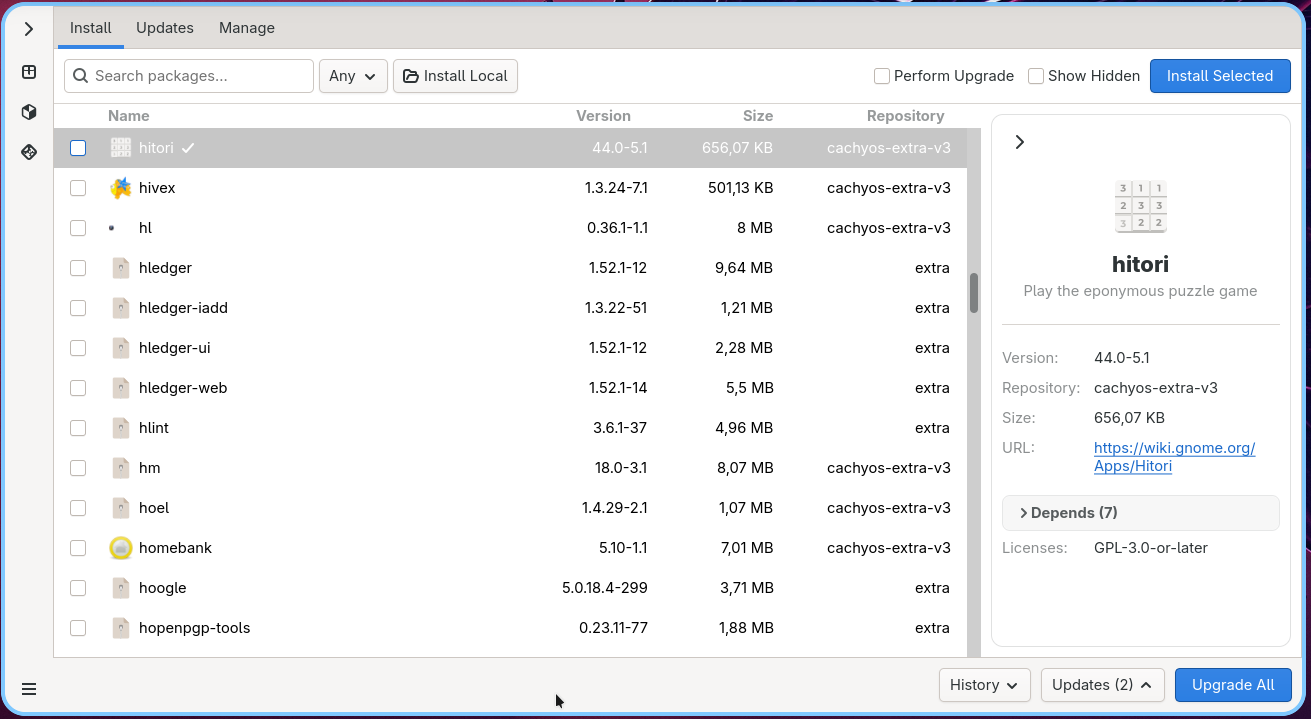The width and height of the screenshot is (1311, 719).
Task: Select the hopenpgp-tools row name
Action: 195,628
